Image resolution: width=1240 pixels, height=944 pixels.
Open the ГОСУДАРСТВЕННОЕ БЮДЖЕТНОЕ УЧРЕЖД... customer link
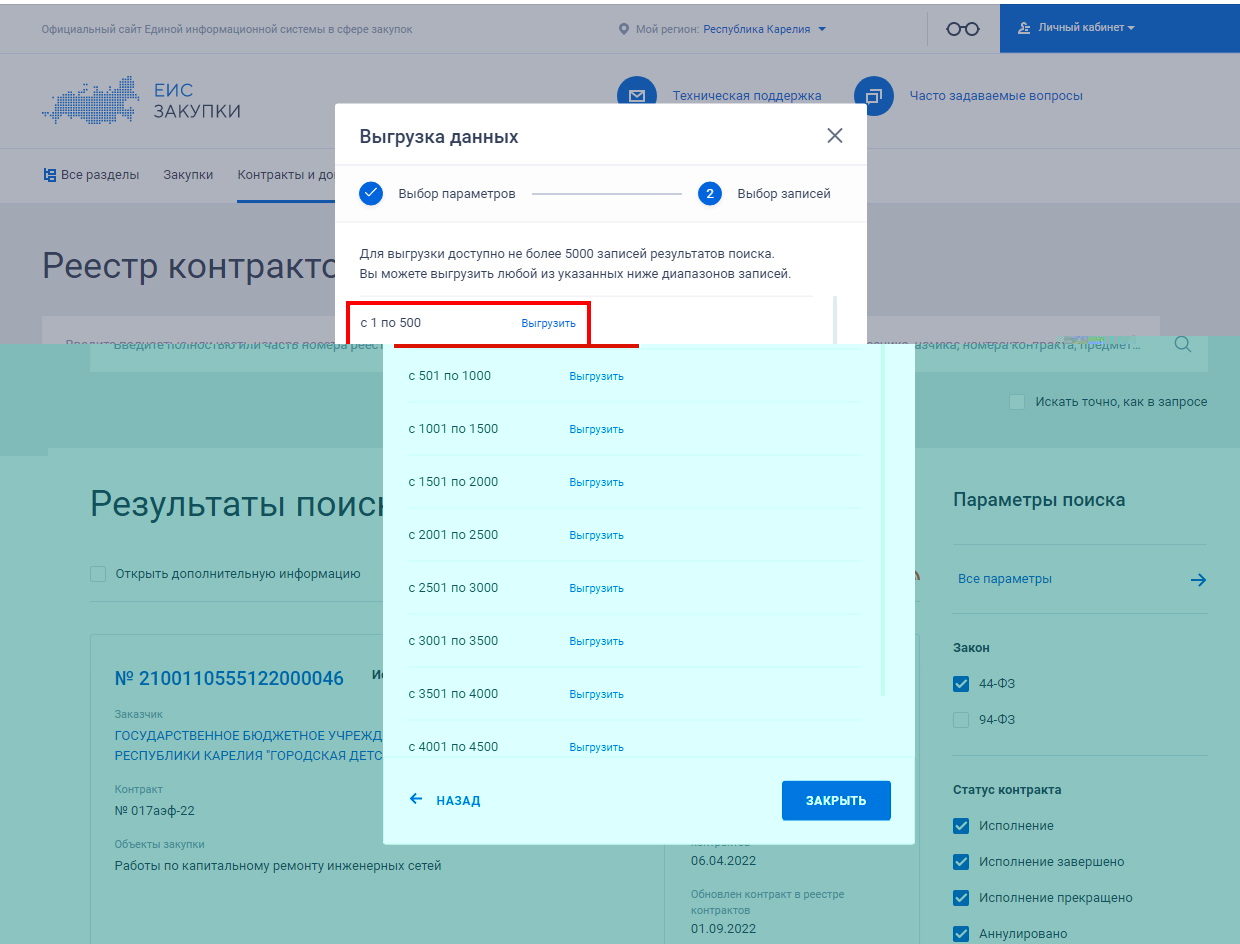[x=249, y=746]
